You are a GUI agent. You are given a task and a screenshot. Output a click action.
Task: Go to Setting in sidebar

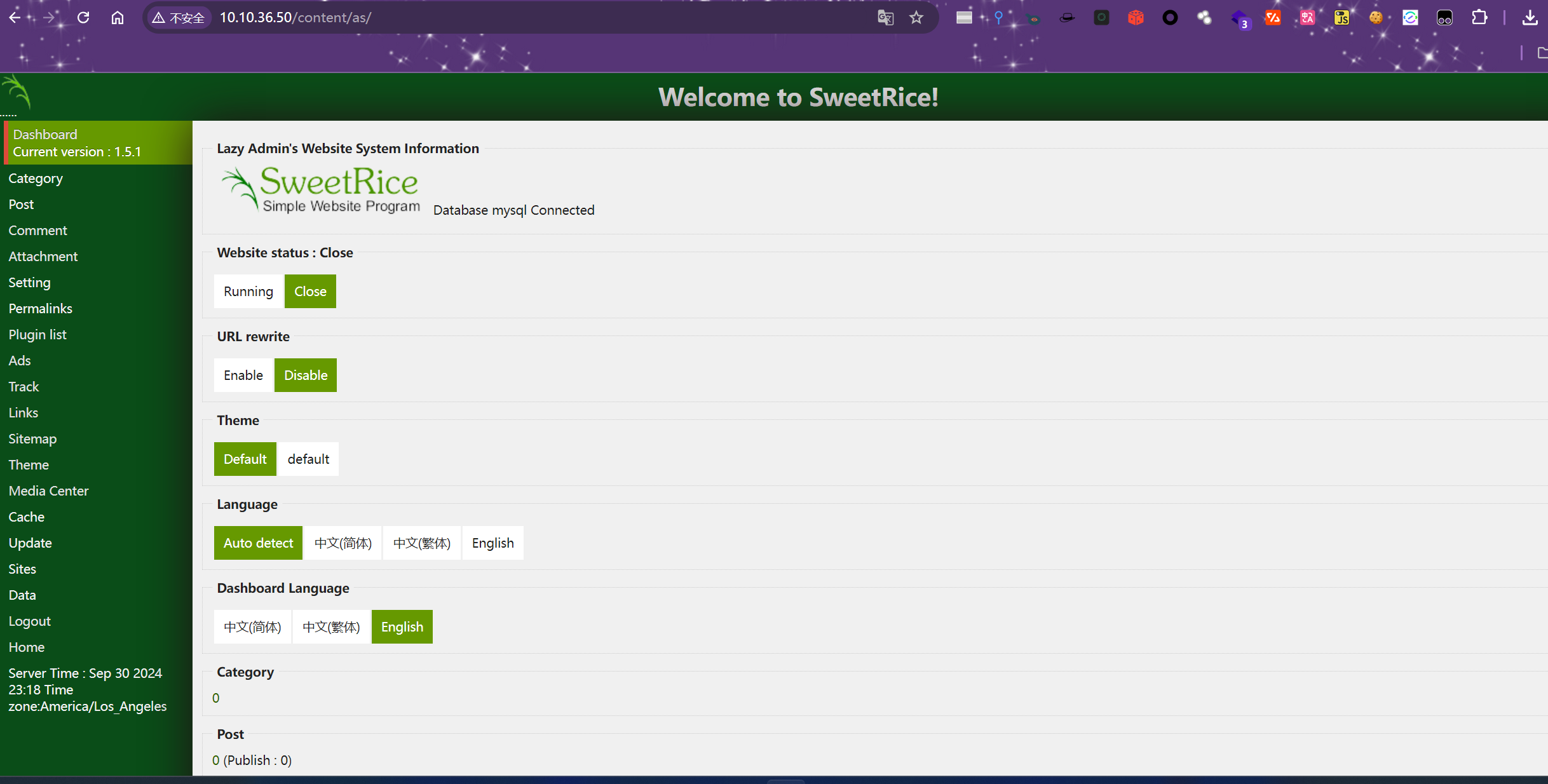click(29, 283)
